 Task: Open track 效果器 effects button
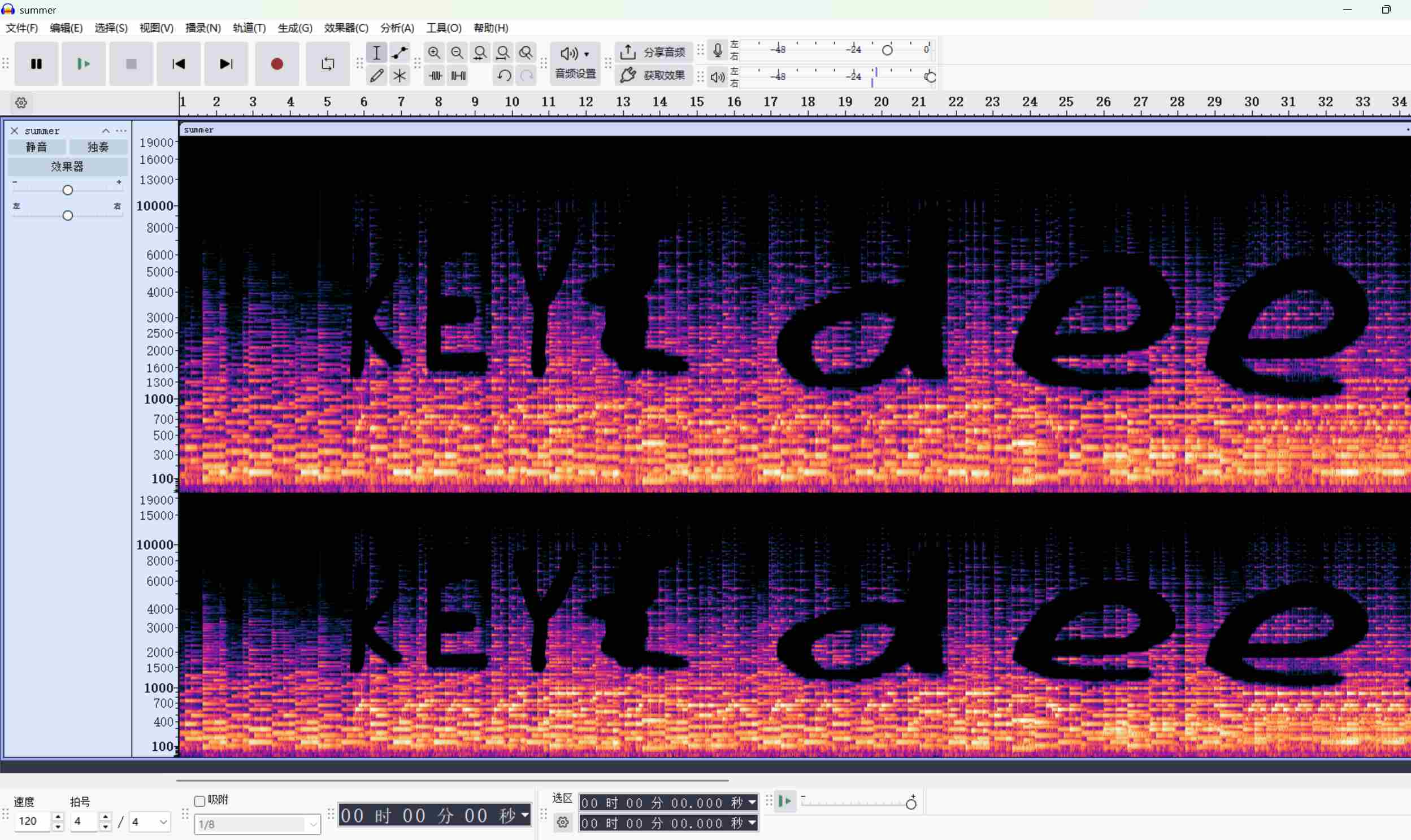coord(67,167)
